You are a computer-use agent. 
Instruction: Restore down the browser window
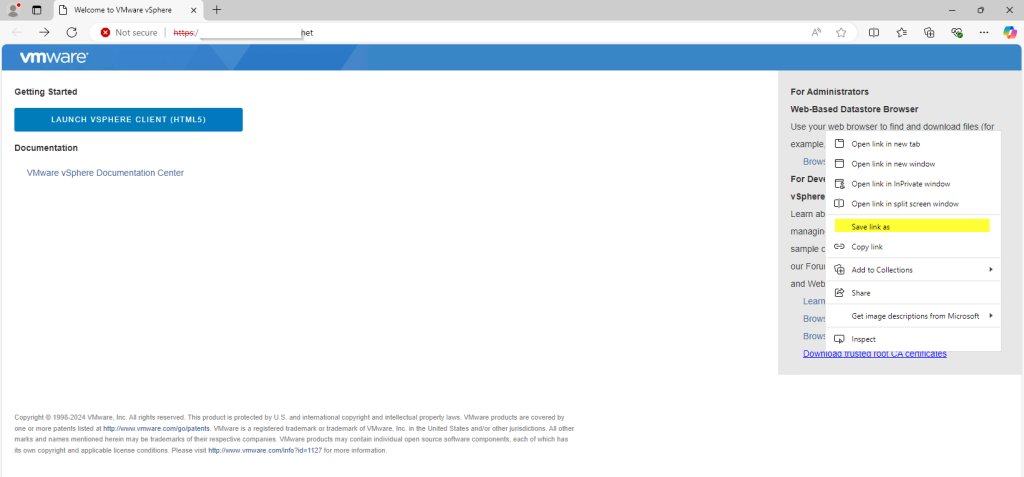(x=980, y=10)
